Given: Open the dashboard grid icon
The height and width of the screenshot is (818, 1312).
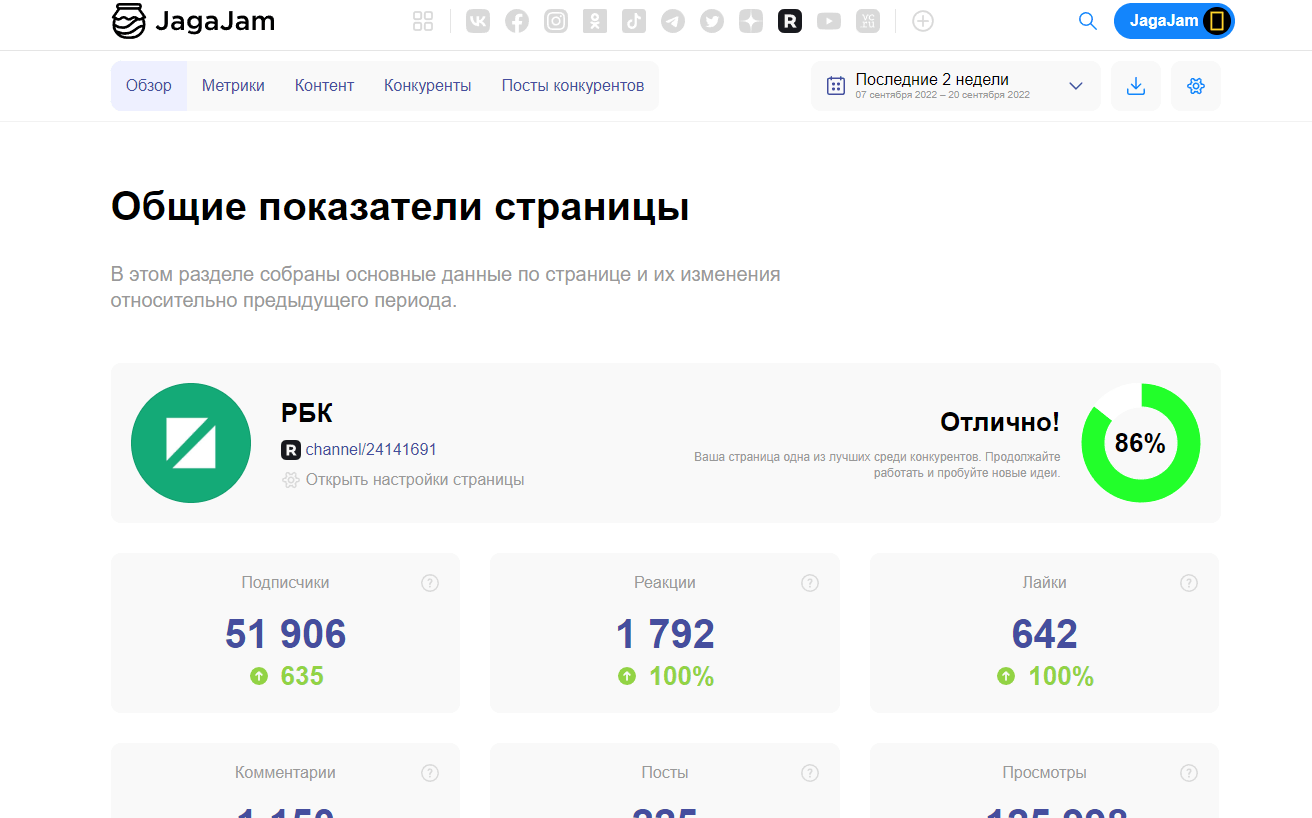Looking at the screenshot, I should tap(423, 21).
